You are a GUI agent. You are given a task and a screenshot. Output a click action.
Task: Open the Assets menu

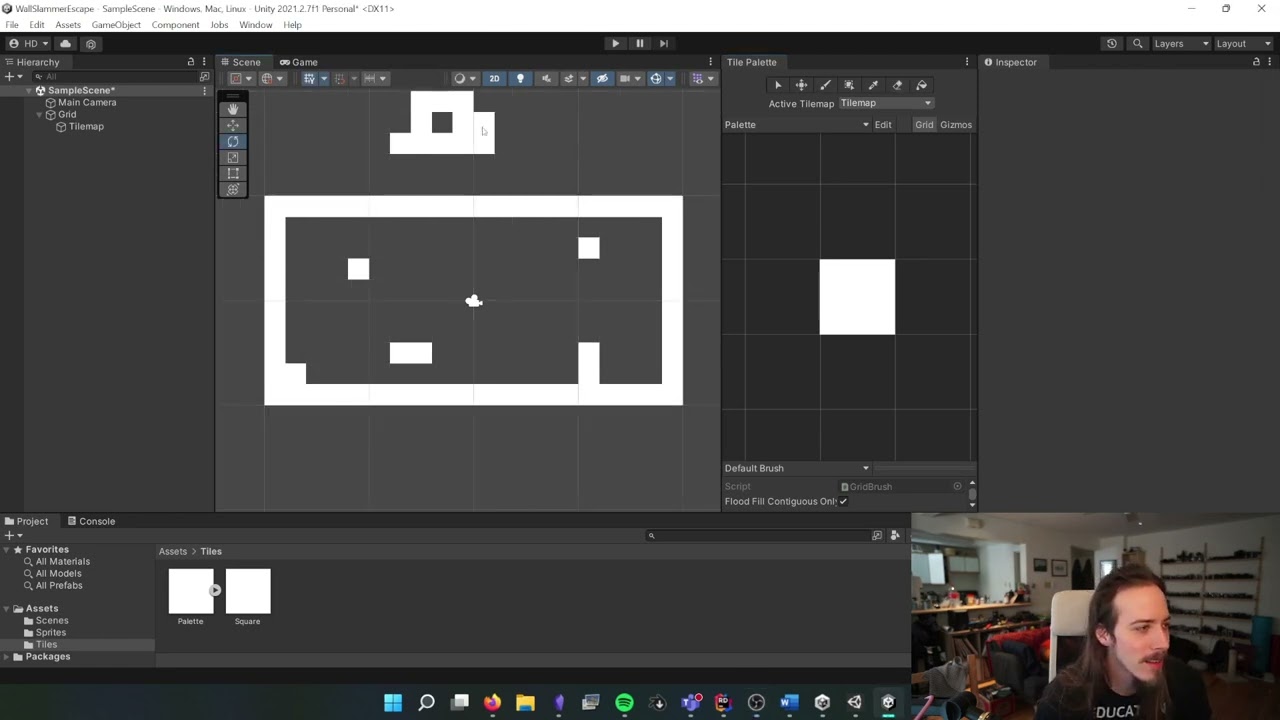click(68, 25)
